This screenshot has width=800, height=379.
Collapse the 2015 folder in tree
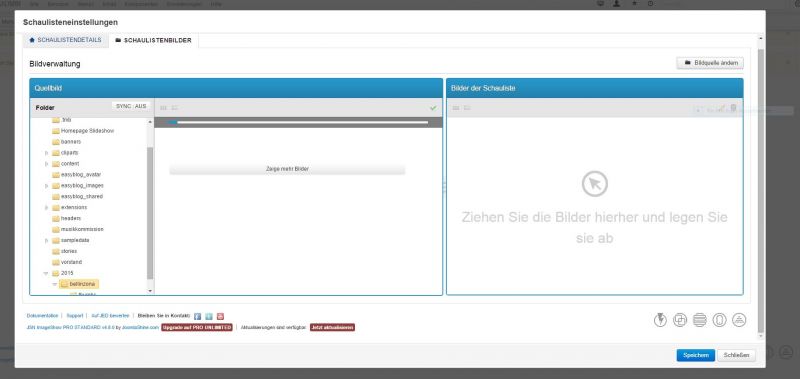tap(46, 273)
